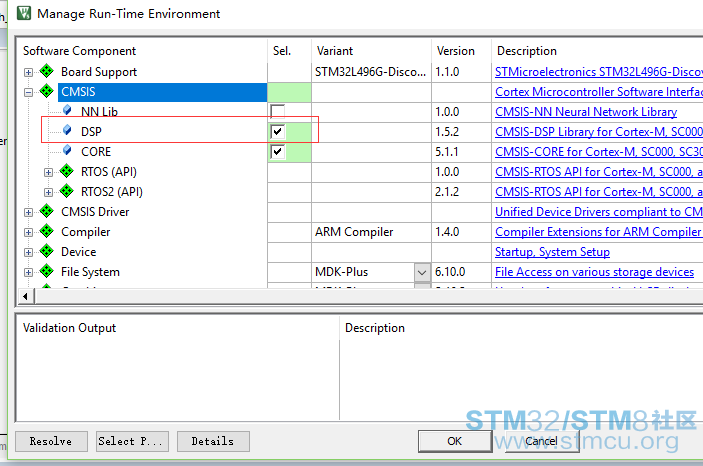Screen dimensions: 703x466
Task: Click the Compiler green diamond icon
Action: 47,231
